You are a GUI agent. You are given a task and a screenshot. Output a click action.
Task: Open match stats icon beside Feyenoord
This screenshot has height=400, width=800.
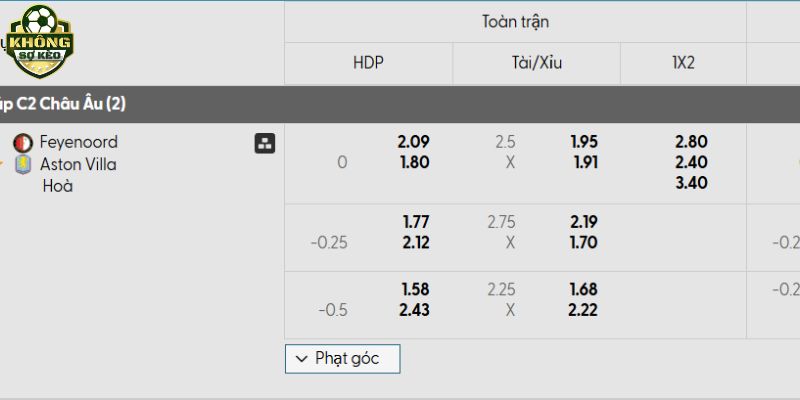(265, 143)
